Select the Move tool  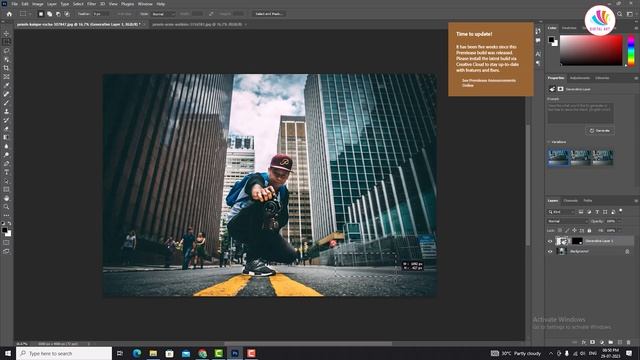(6, 33)
